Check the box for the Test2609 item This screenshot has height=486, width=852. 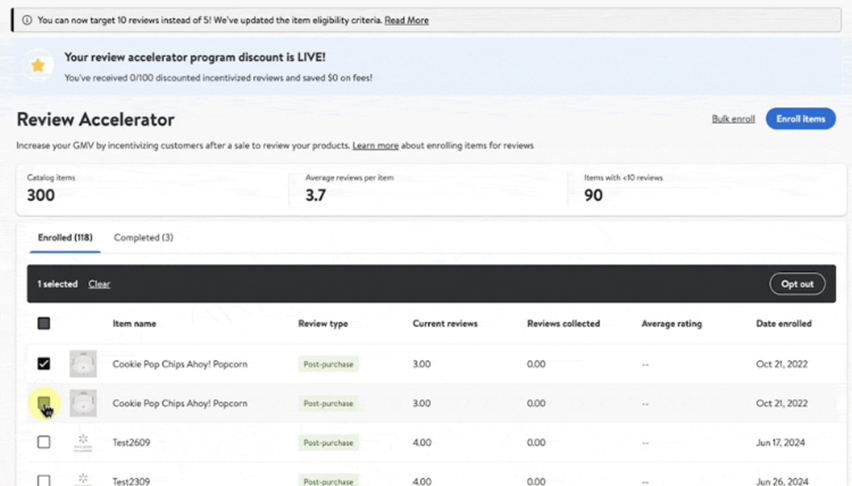tap(44, 442)
